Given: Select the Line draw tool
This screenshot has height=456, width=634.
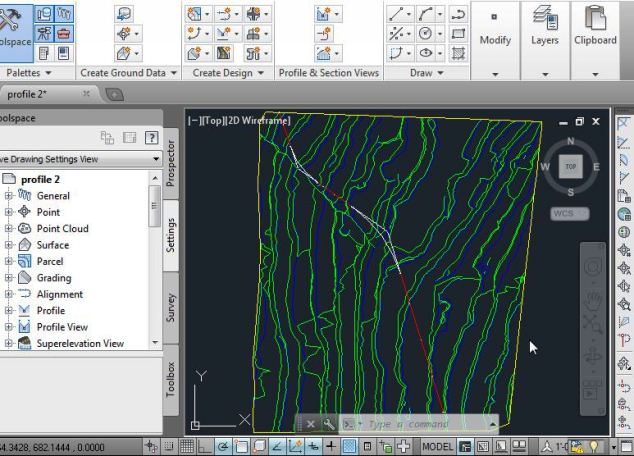Looking at the screenshot, I should pos(395,14).
